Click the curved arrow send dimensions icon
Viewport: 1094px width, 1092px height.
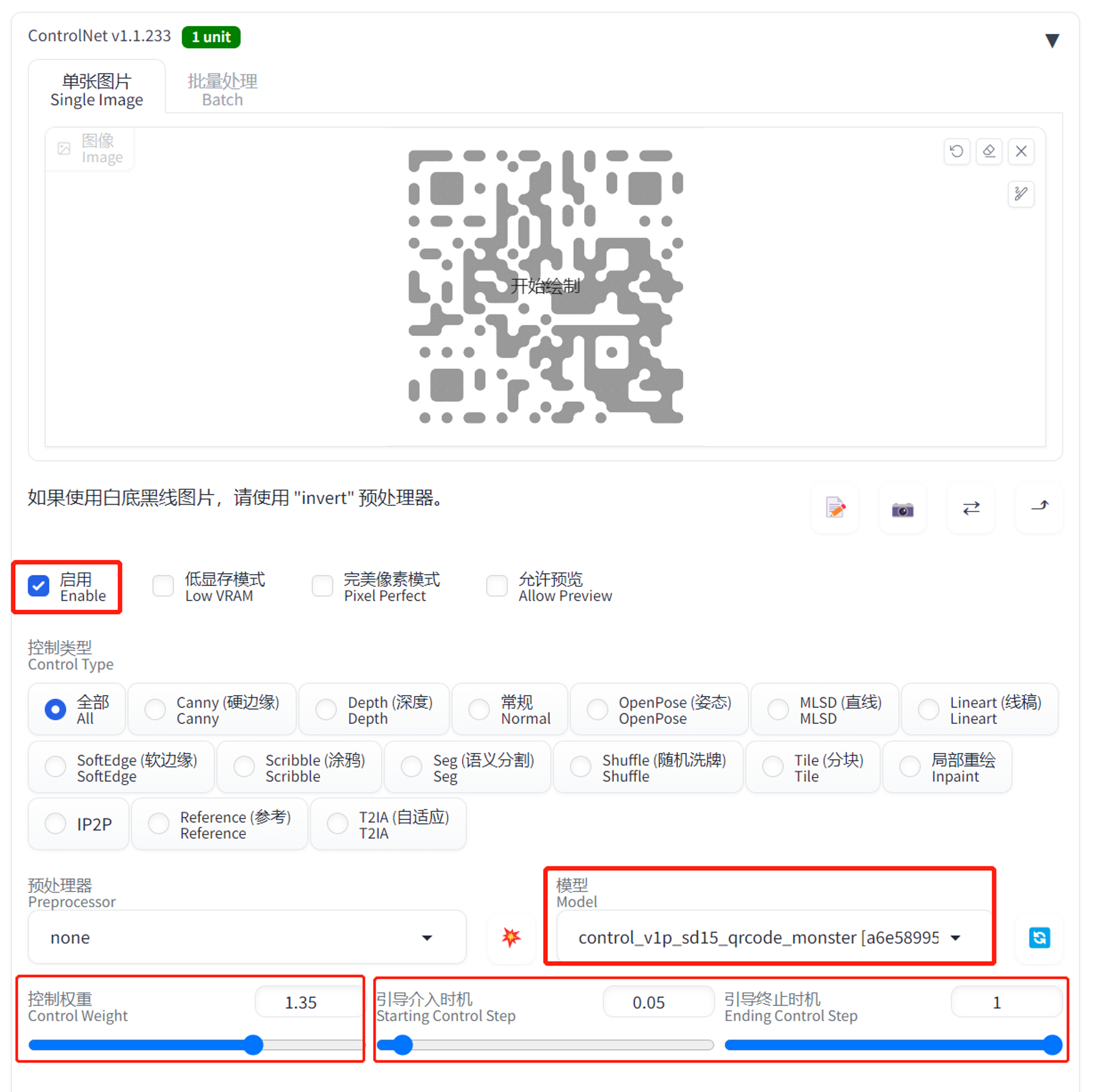1040,509
